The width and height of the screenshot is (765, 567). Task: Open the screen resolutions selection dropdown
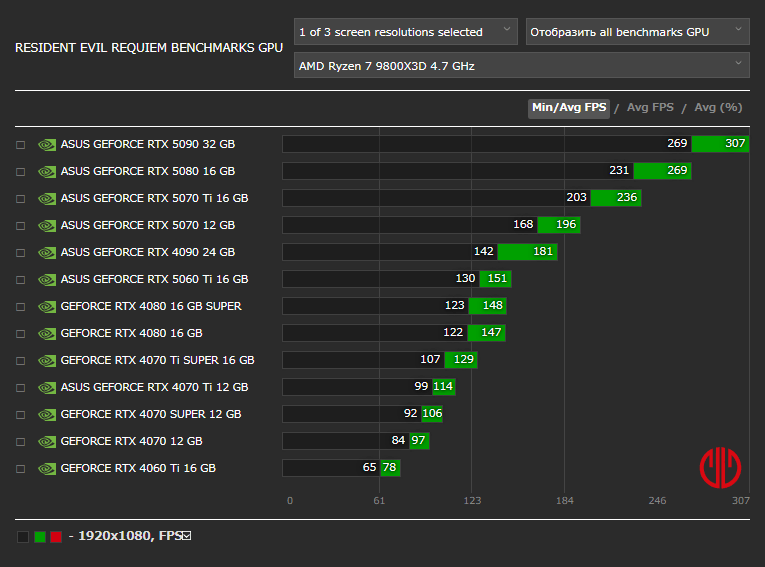pyautogui.click(x=406, y=32)
